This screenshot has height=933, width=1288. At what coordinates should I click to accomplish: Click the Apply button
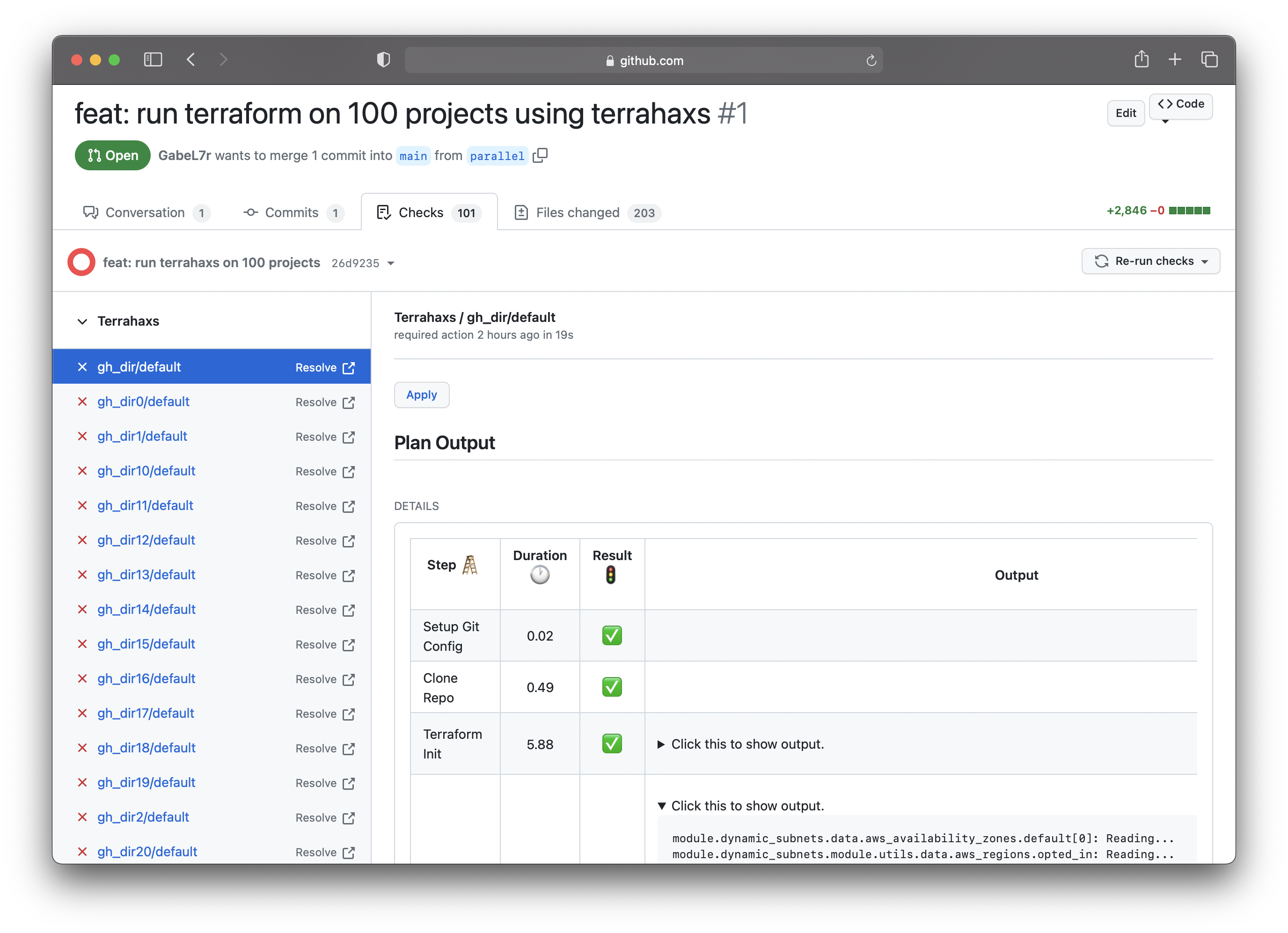[421, 394]
